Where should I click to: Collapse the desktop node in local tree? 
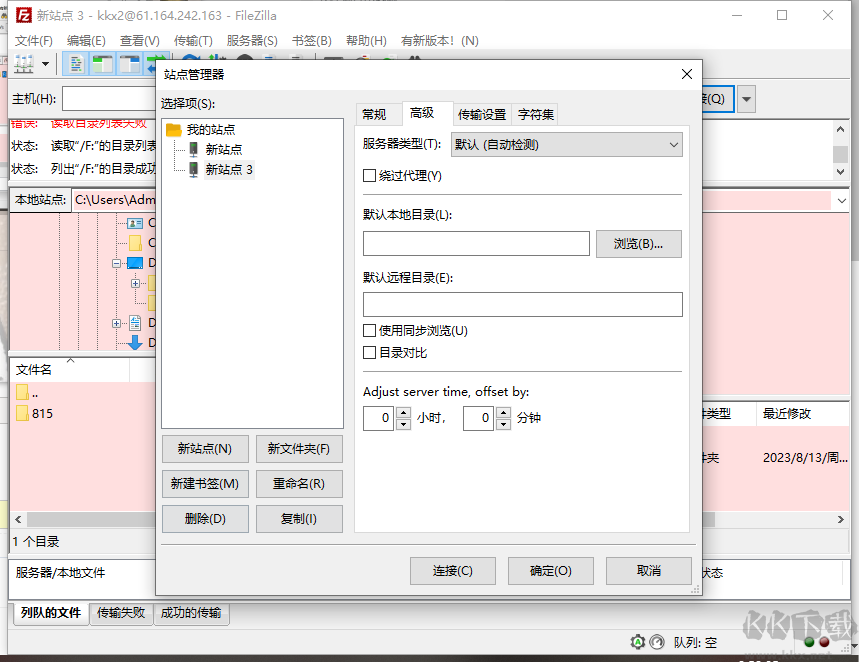click(116, 263)
